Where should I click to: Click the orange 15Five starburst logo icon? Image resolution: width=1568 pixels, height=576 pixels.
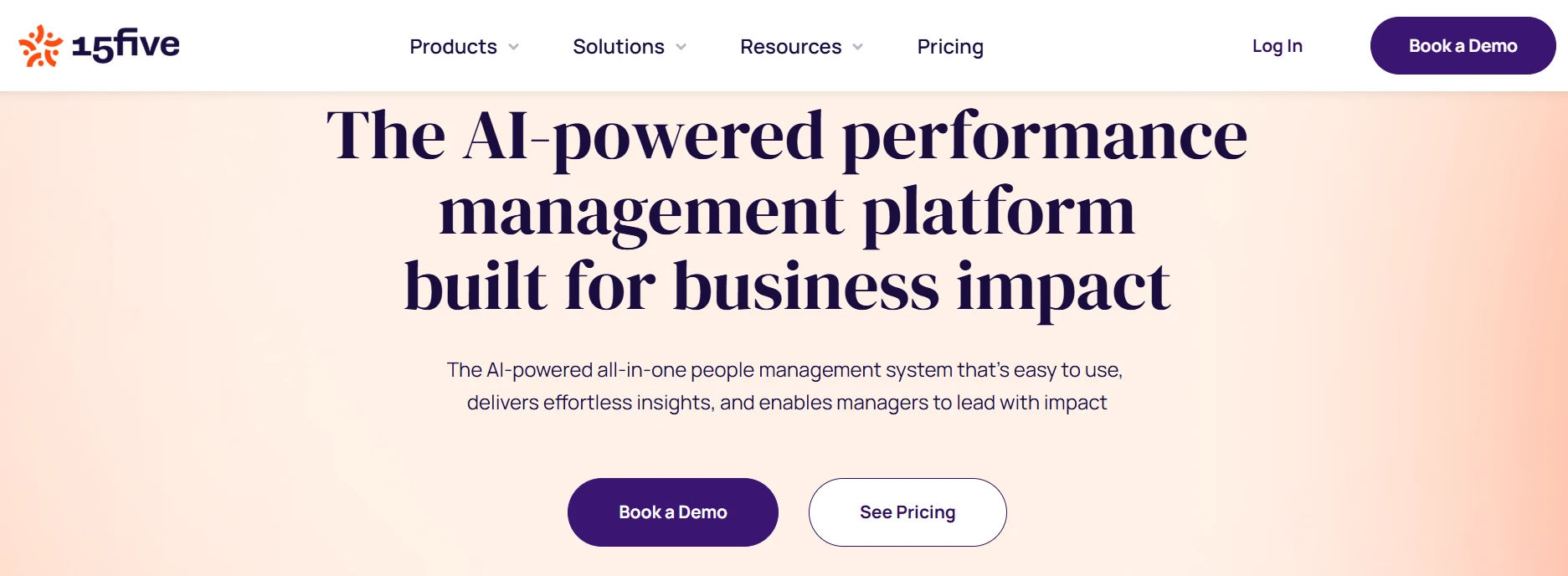(x=40, y=46)
